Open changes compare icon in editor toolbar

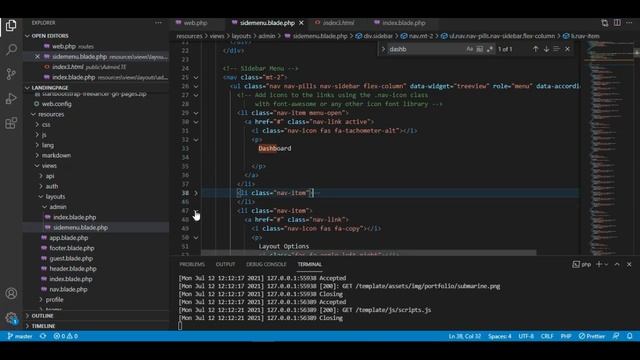click(x=604, y=23)
